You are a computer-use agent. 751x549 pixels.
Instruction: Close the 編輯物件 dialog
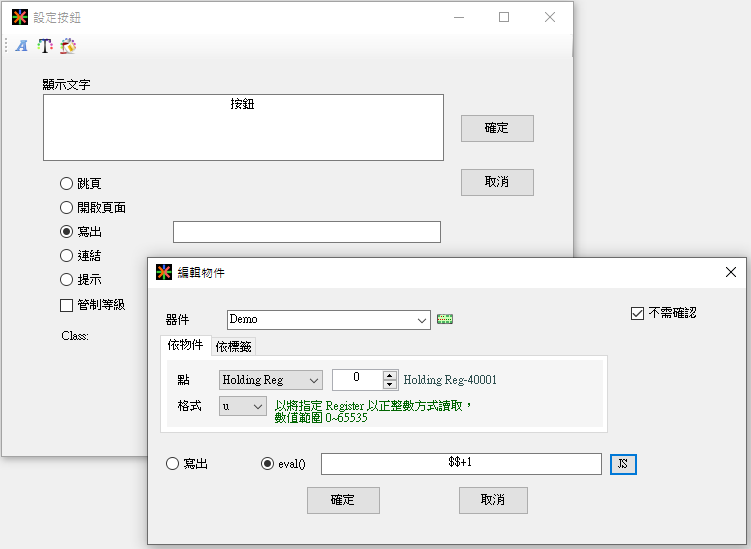tap(731, 272)
